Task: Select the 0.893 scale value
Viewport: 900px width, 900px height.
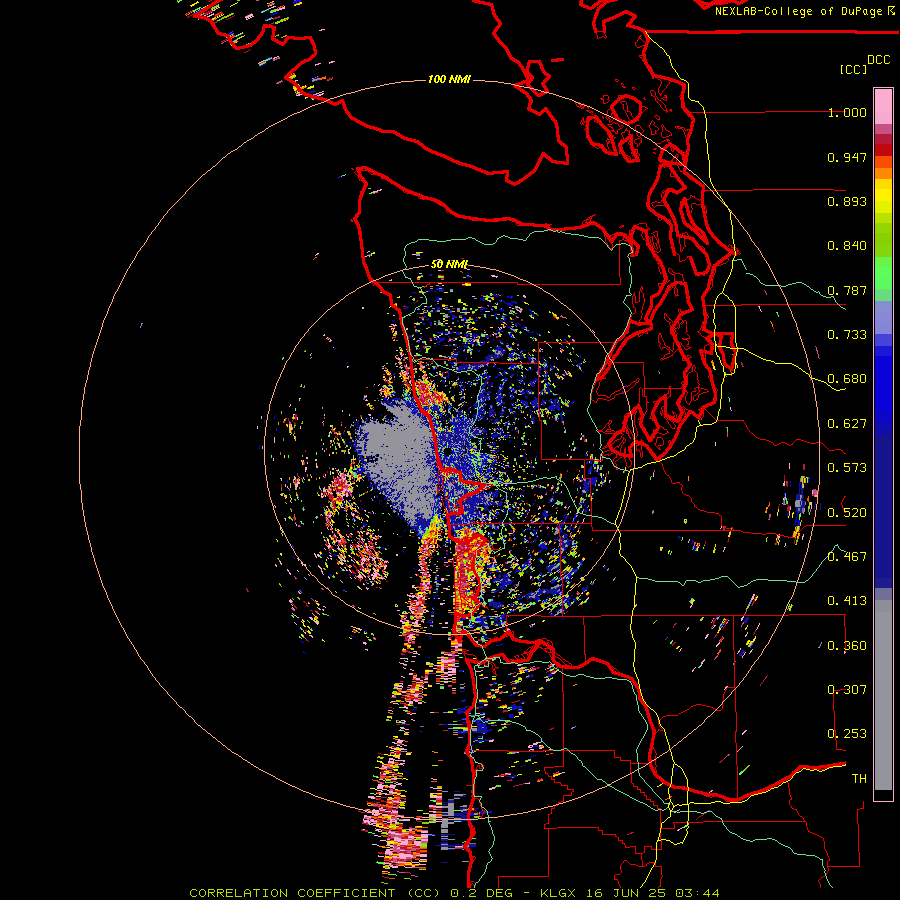Action: [x=847, y=201]
